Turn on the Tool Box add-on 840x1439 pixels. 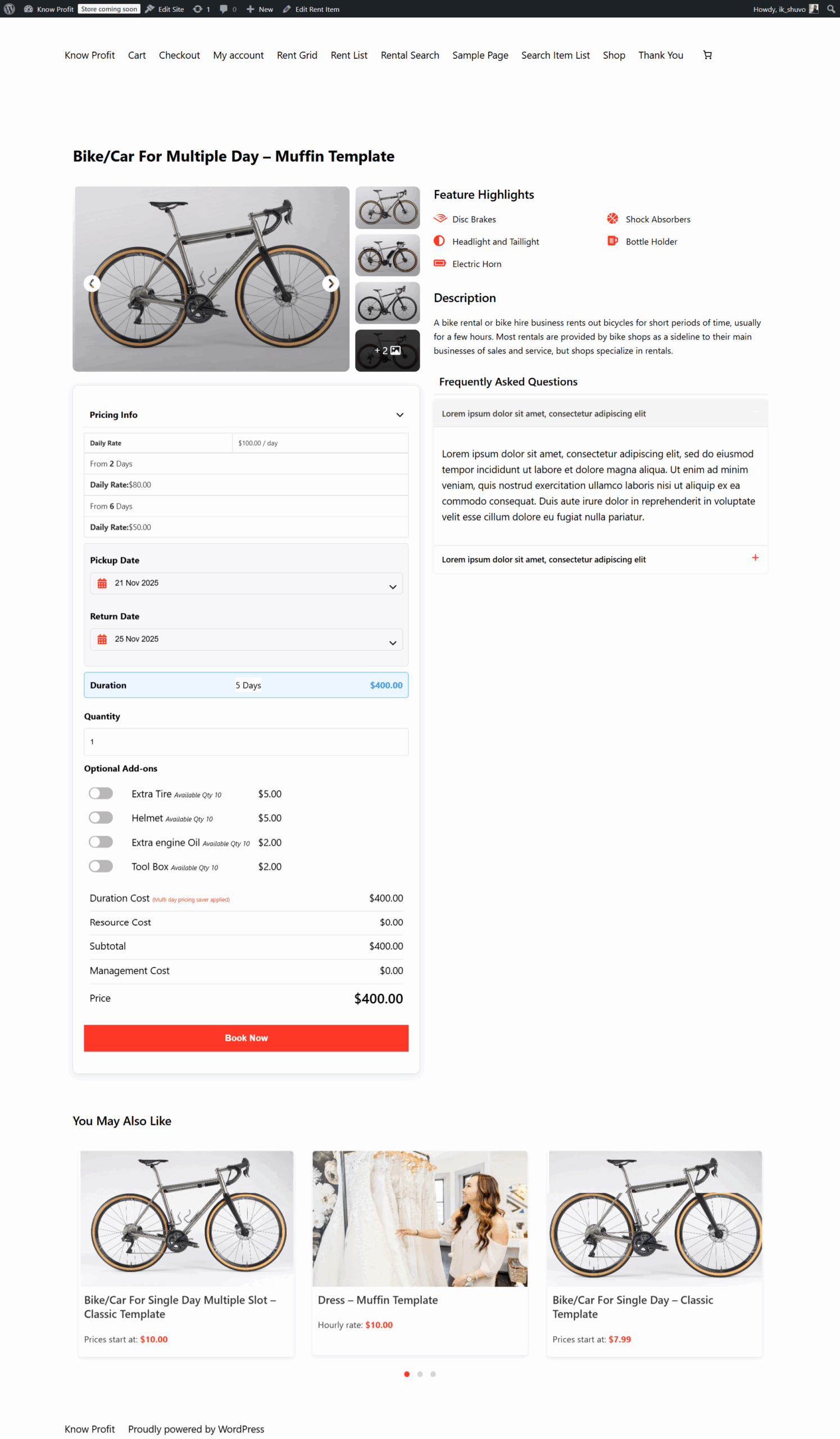pyautogui.click(x=101, y=866)
